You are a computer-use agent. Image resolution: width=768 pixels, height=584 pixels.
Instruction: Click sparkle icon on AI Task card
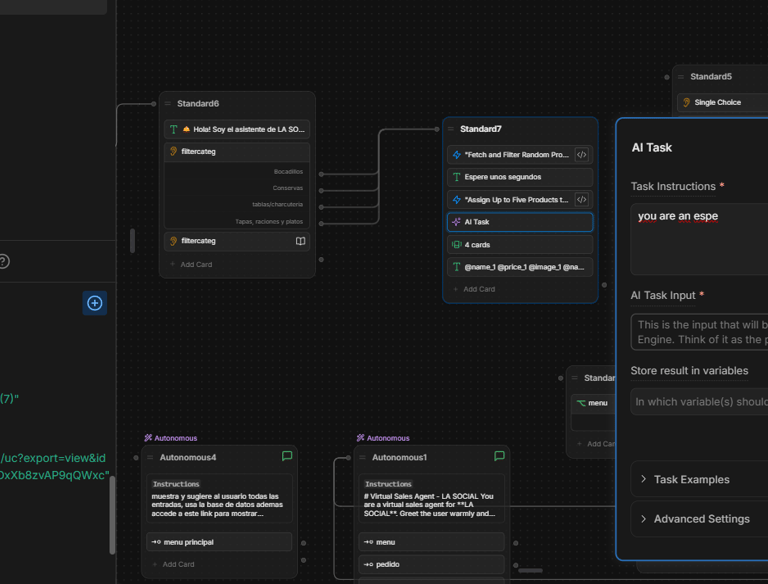click(456, 222)
